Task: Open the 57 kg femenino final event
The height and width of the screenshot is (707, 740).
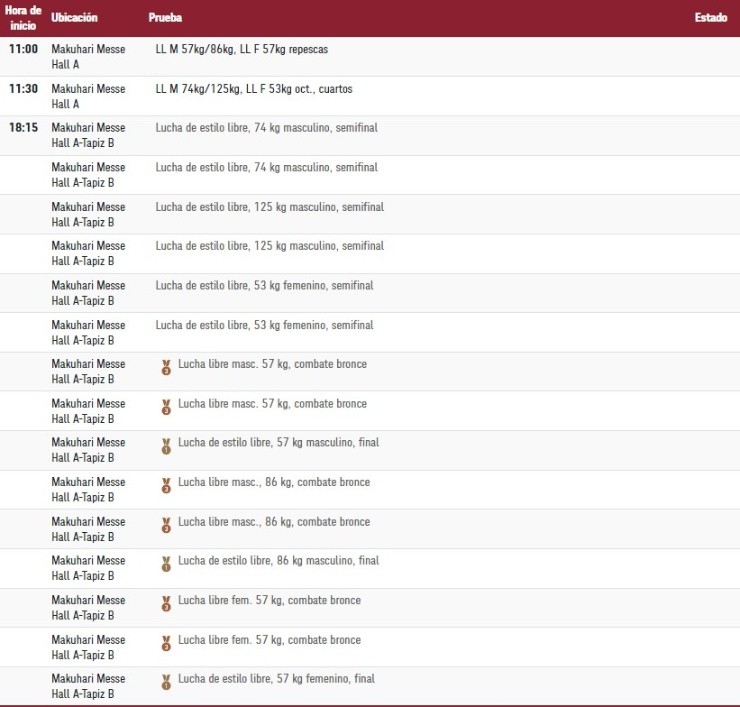Action: pyautogui.click(x=276, y=679)
